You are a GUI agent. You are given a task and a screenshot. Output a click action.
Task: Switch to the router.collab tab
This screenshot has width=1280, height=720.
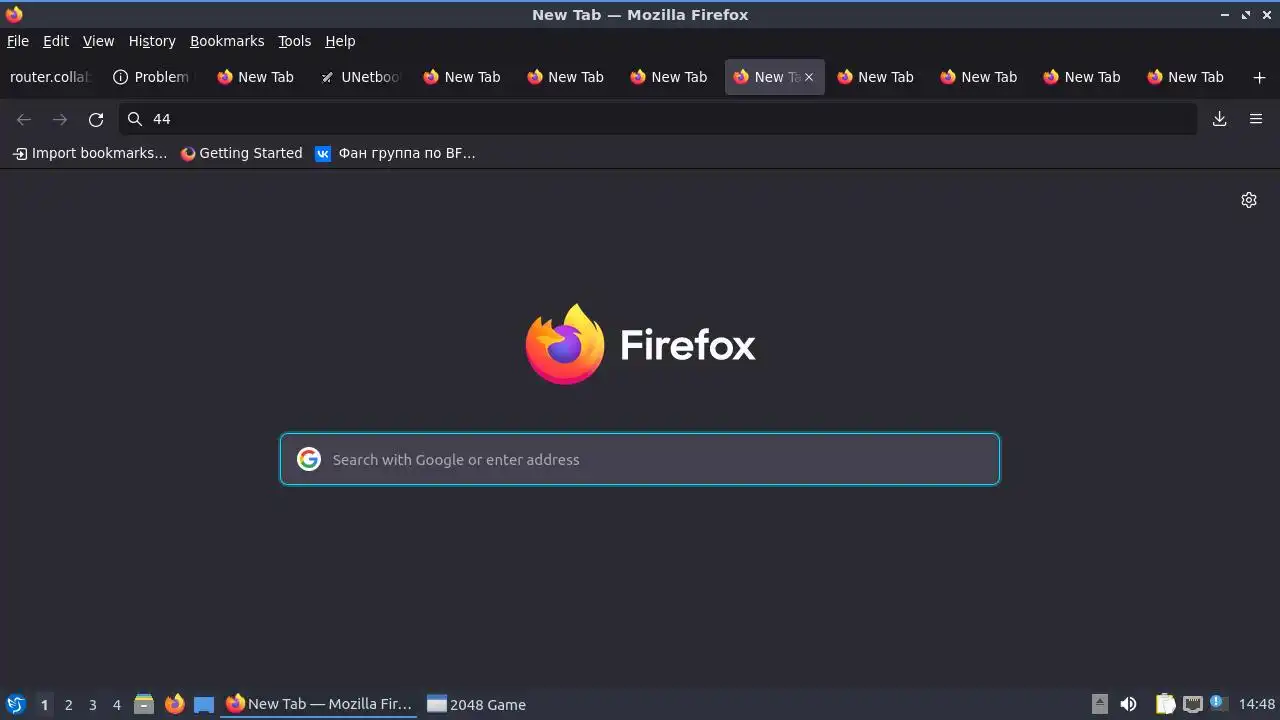click(50, 77)
